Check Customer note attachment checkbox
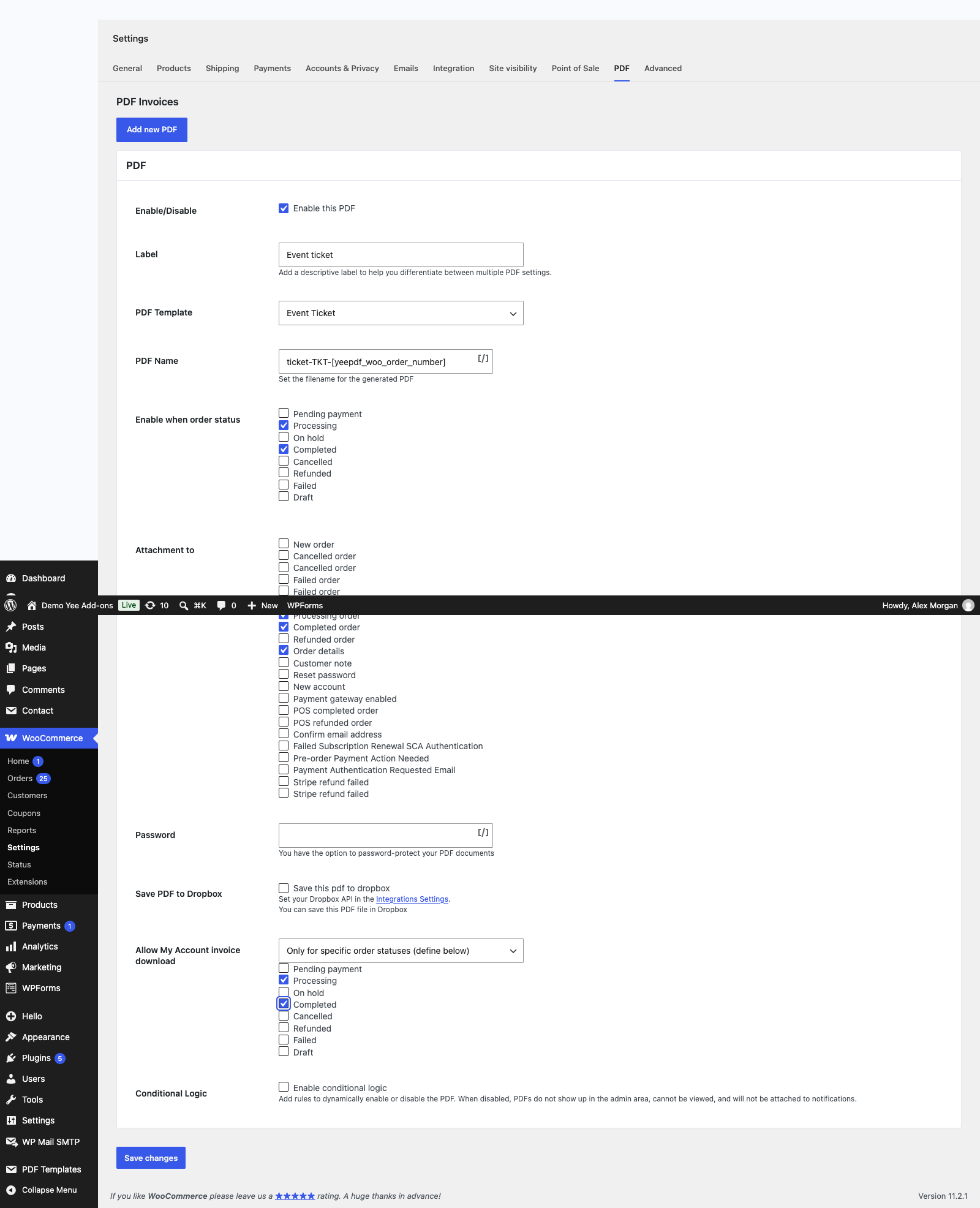The width and height of the screenshot is (980, 1208). (284, 663)
